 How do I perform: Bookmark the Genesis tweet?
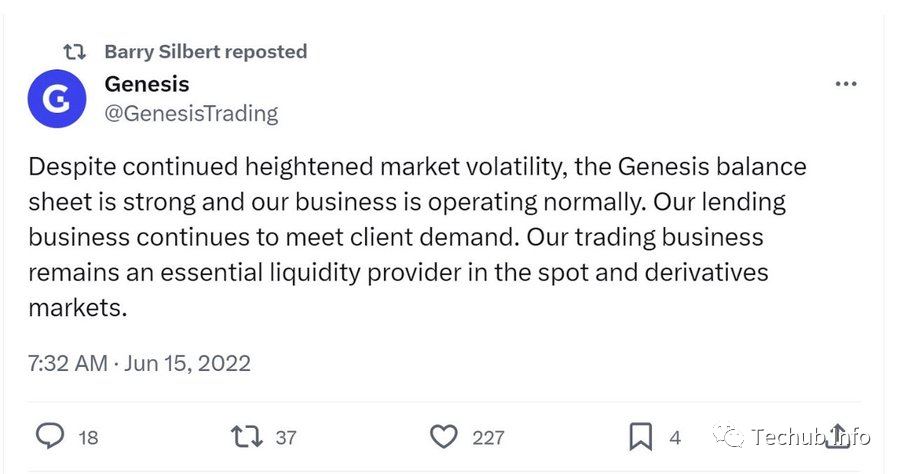640,437
